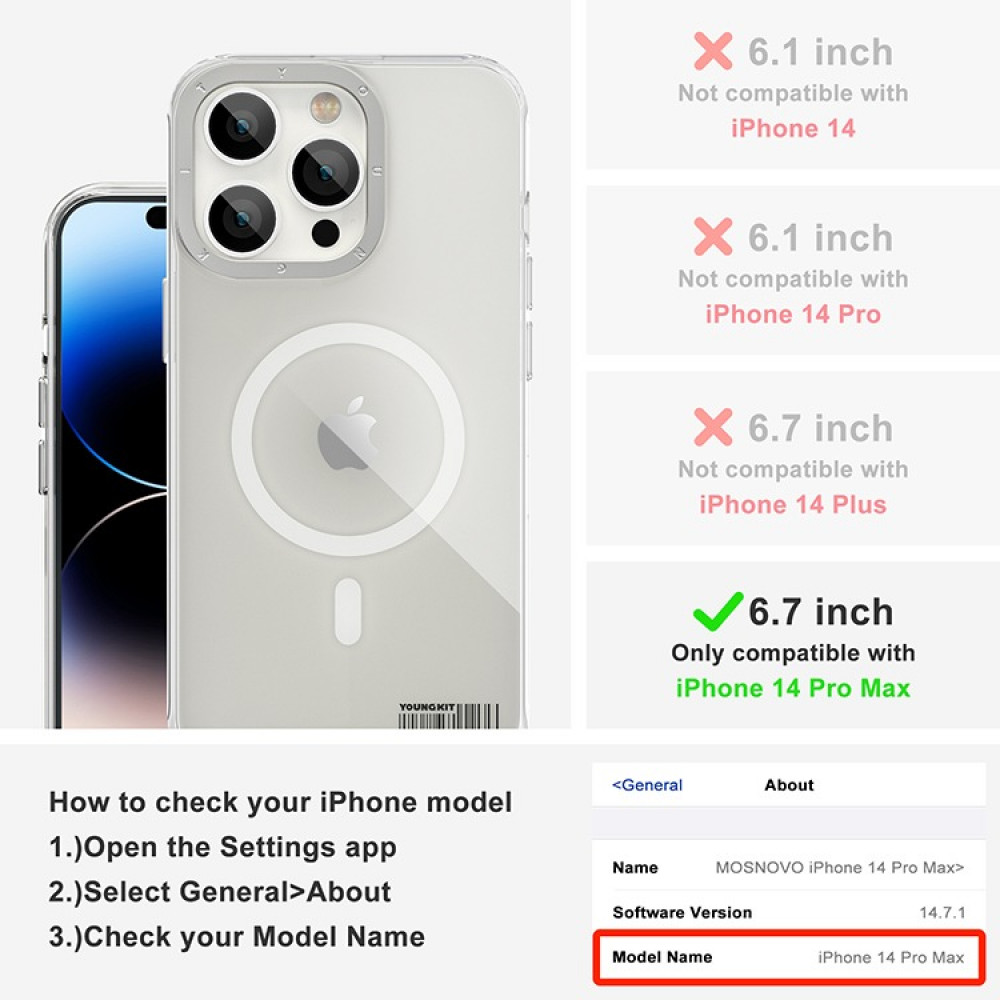Screen dimensions: 1000x1000
Task: Click the pink iPhone 14 Pro label
Action: (x=793, y=314)
